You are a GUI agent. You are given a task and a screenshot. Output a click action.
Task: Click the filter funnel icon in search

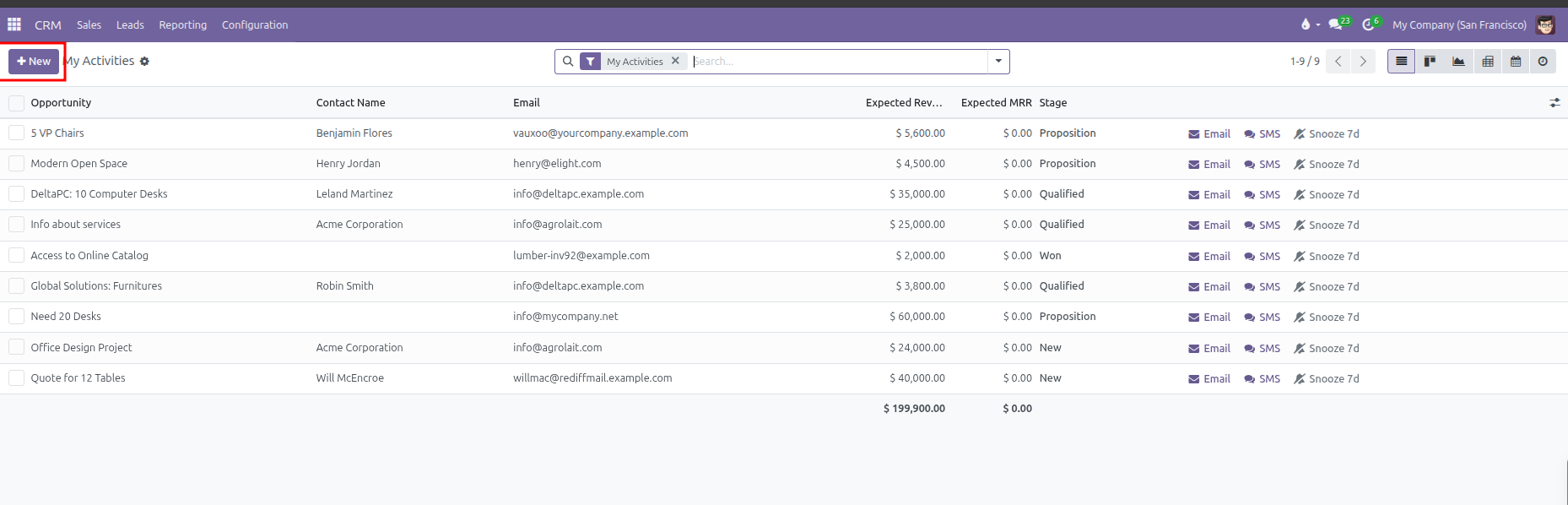[591, 62]
